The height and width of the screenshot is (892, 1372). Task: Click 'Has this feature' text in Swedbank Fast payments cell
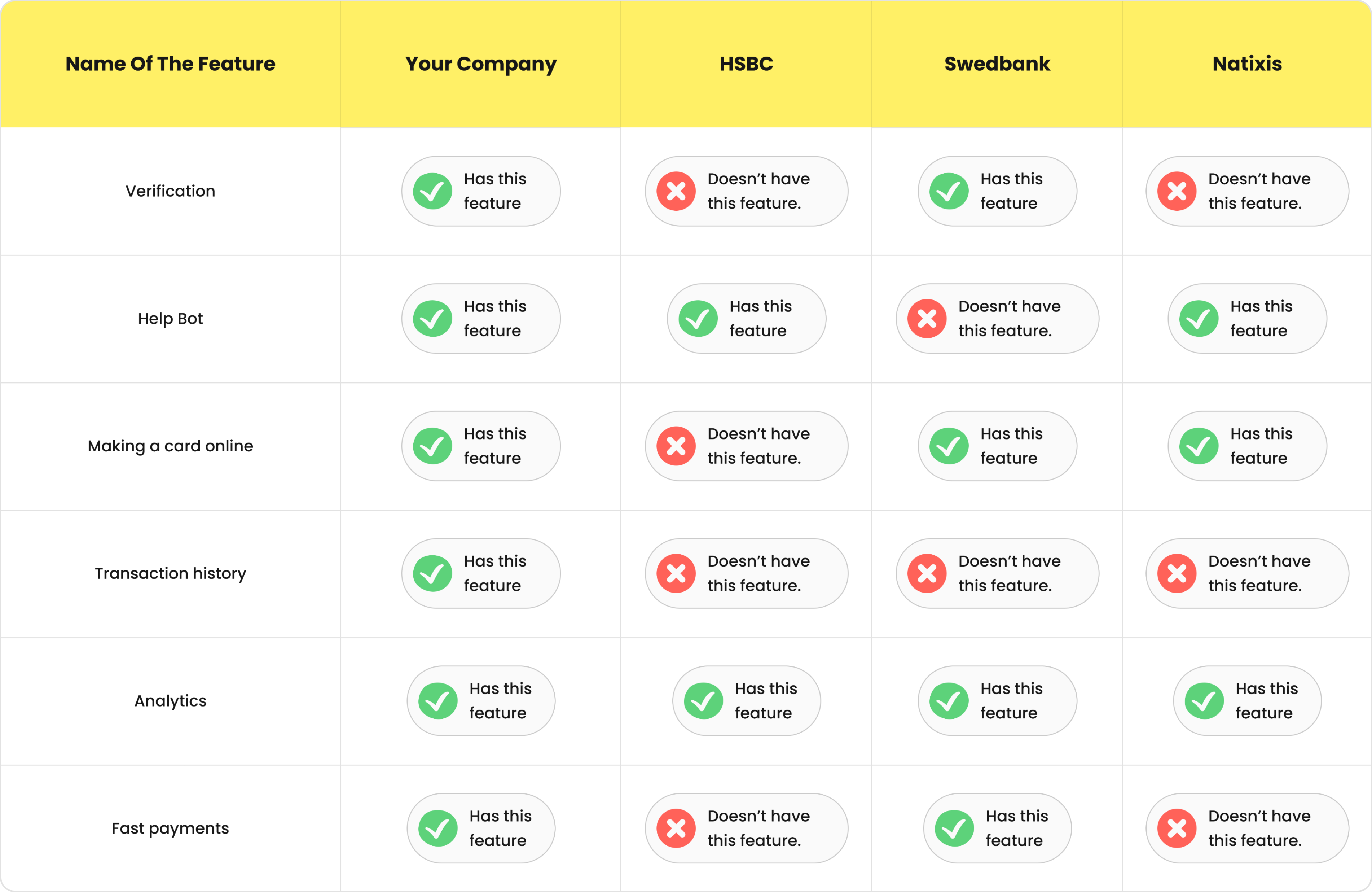click(1017, 828)
